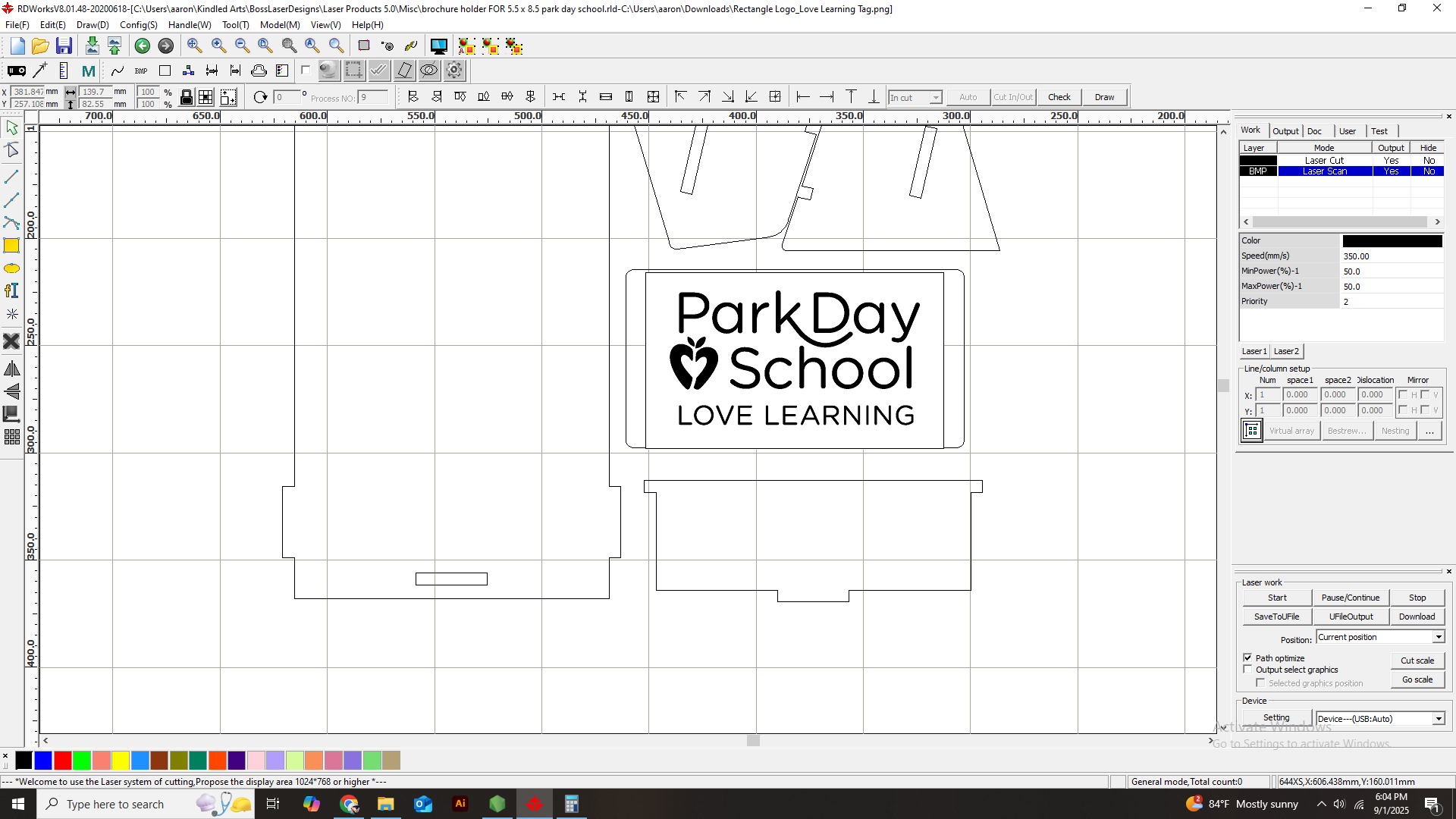Undo with the green left arrow icon
Screen dimensions: 1456x819
click(x=142, y=46)
